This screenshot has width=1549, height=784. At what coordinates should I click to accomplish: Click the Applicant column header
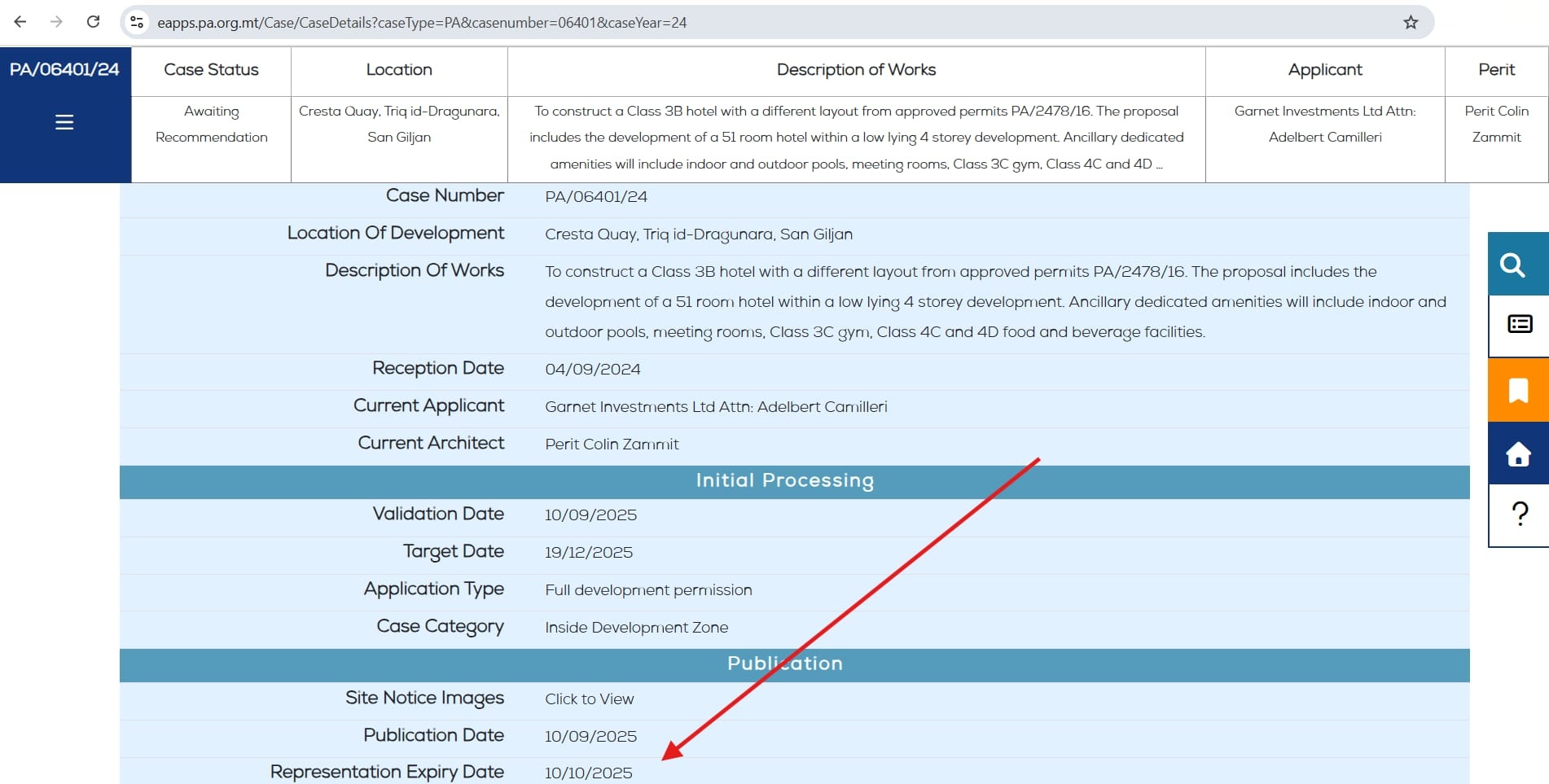(1324, 70)
